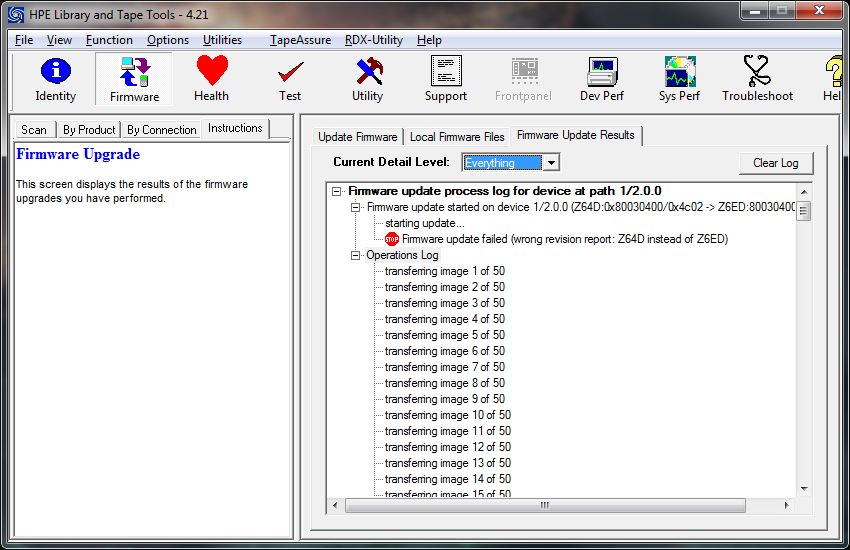
Task: Open the Utility tools icon
Action: click(x=368, y=79)
